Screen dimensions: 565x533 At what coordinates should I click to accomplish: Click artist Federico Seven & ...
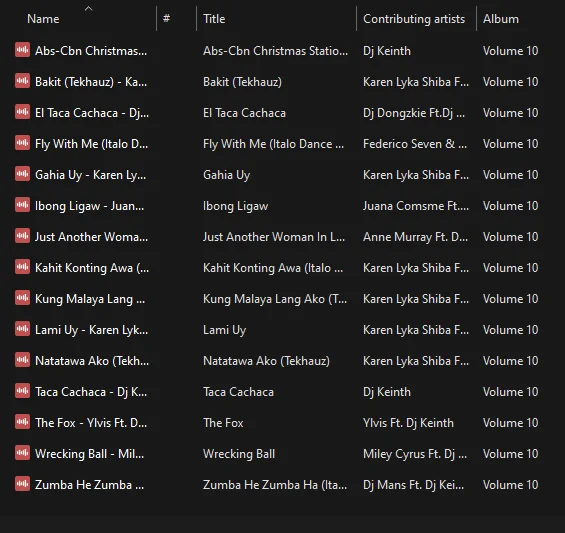(x=415, y=144)
